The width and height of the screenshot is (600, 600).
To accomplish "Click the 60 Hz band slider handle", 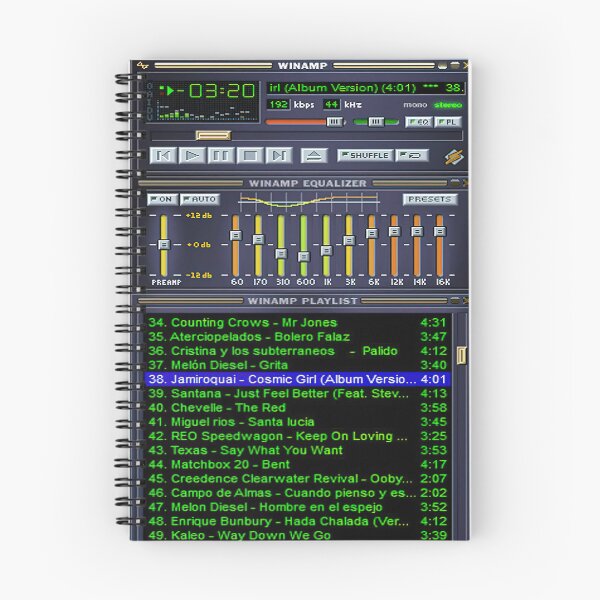I will coord(236,235).
